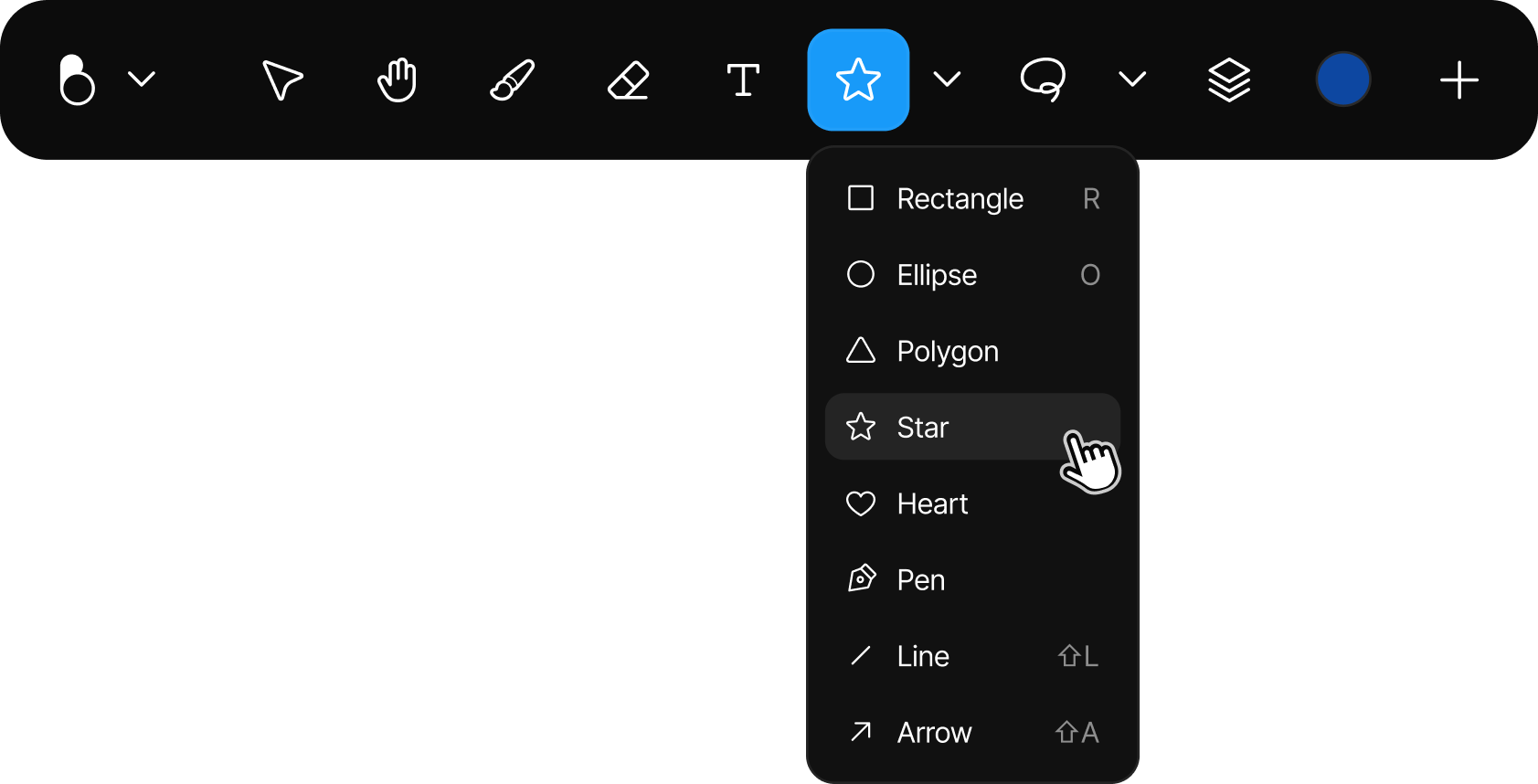Expand the Lasso tool options chevron
Viewport: 1538px width, 784px height.
[x=1132, y=79]
